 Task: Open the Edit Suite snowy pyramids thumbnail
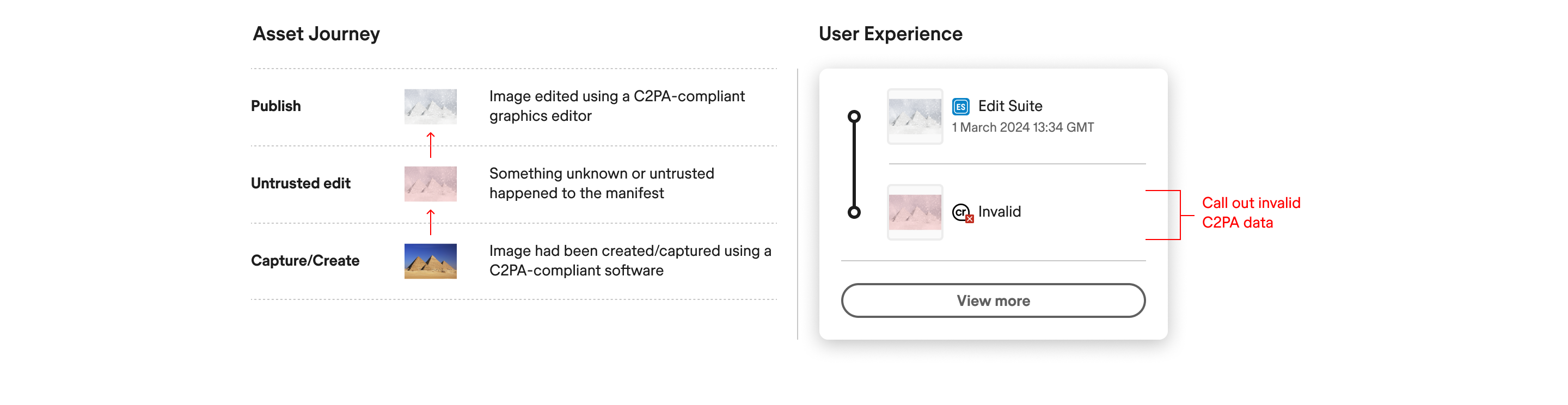(914, 116)
